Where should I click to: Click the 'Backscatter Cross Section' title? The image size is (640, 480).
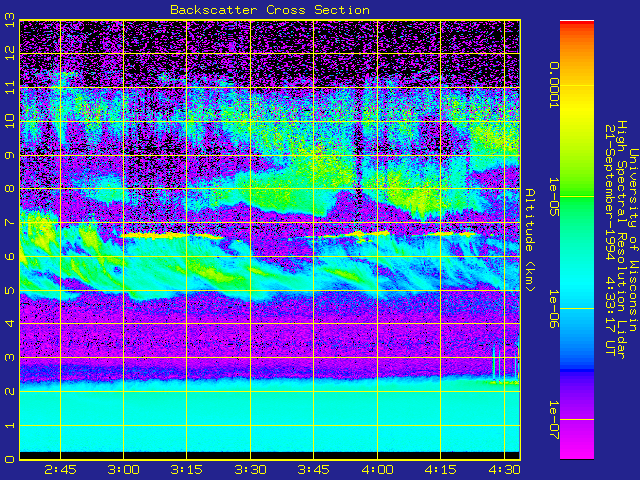(x=270, y=10)
